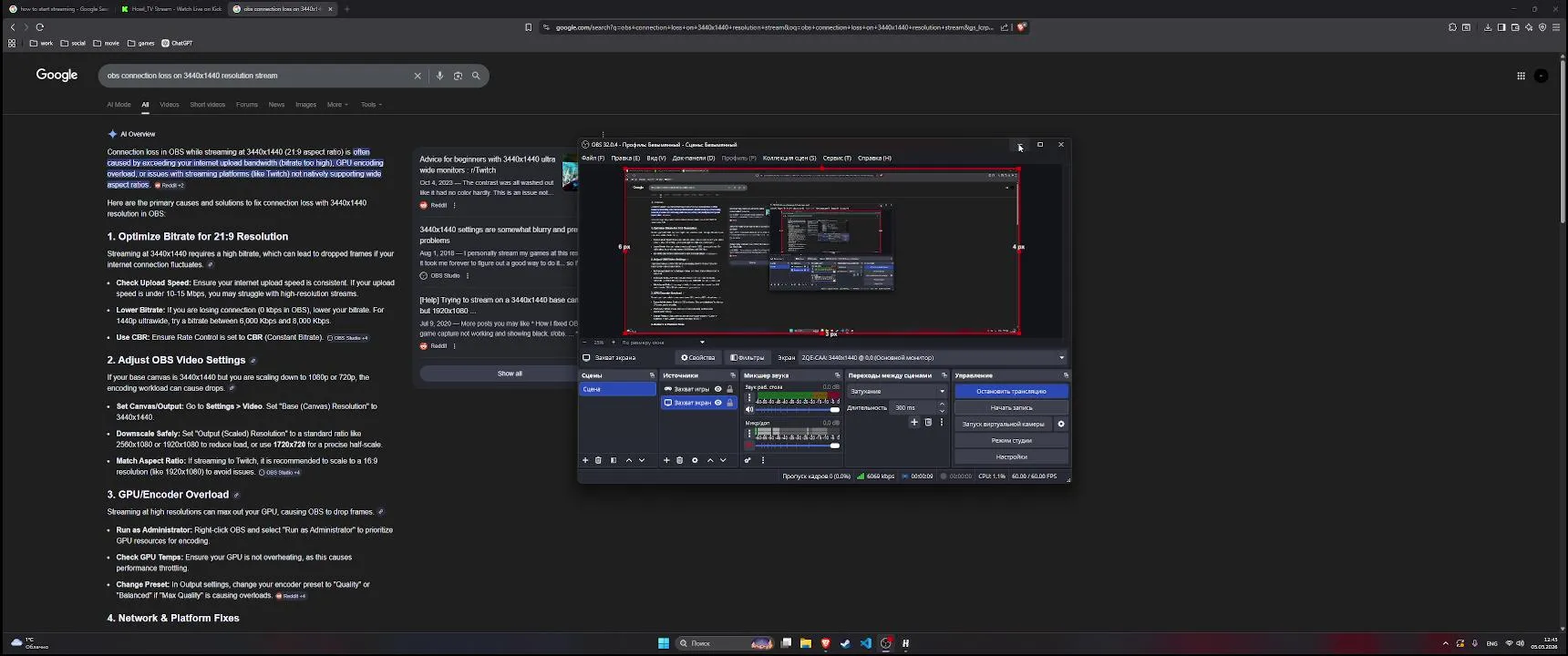The width and height of the screenshot is (1568, 656).
Task: Start recording in OBS controls
Action: (x=1011, y=407)
